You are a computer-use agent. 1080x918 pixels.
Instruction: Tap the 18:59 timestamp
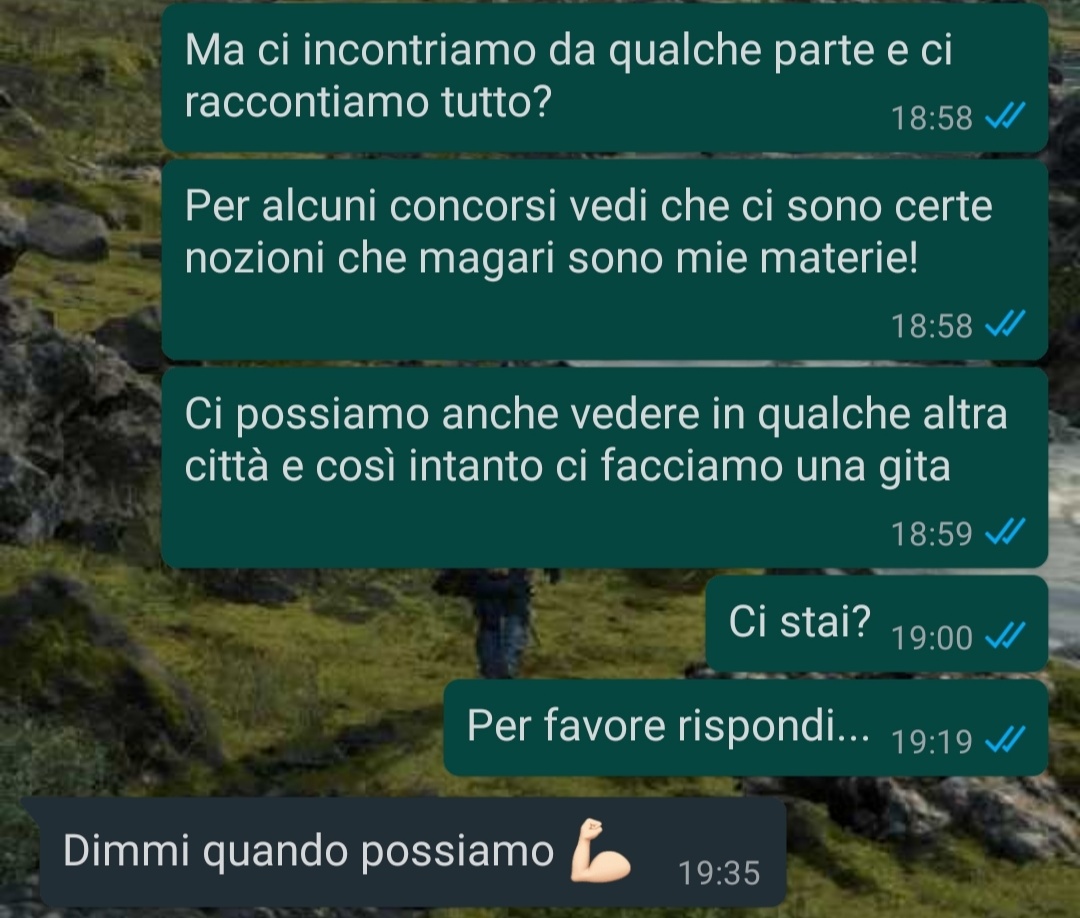pyautogui.click(x=931, y=534)
